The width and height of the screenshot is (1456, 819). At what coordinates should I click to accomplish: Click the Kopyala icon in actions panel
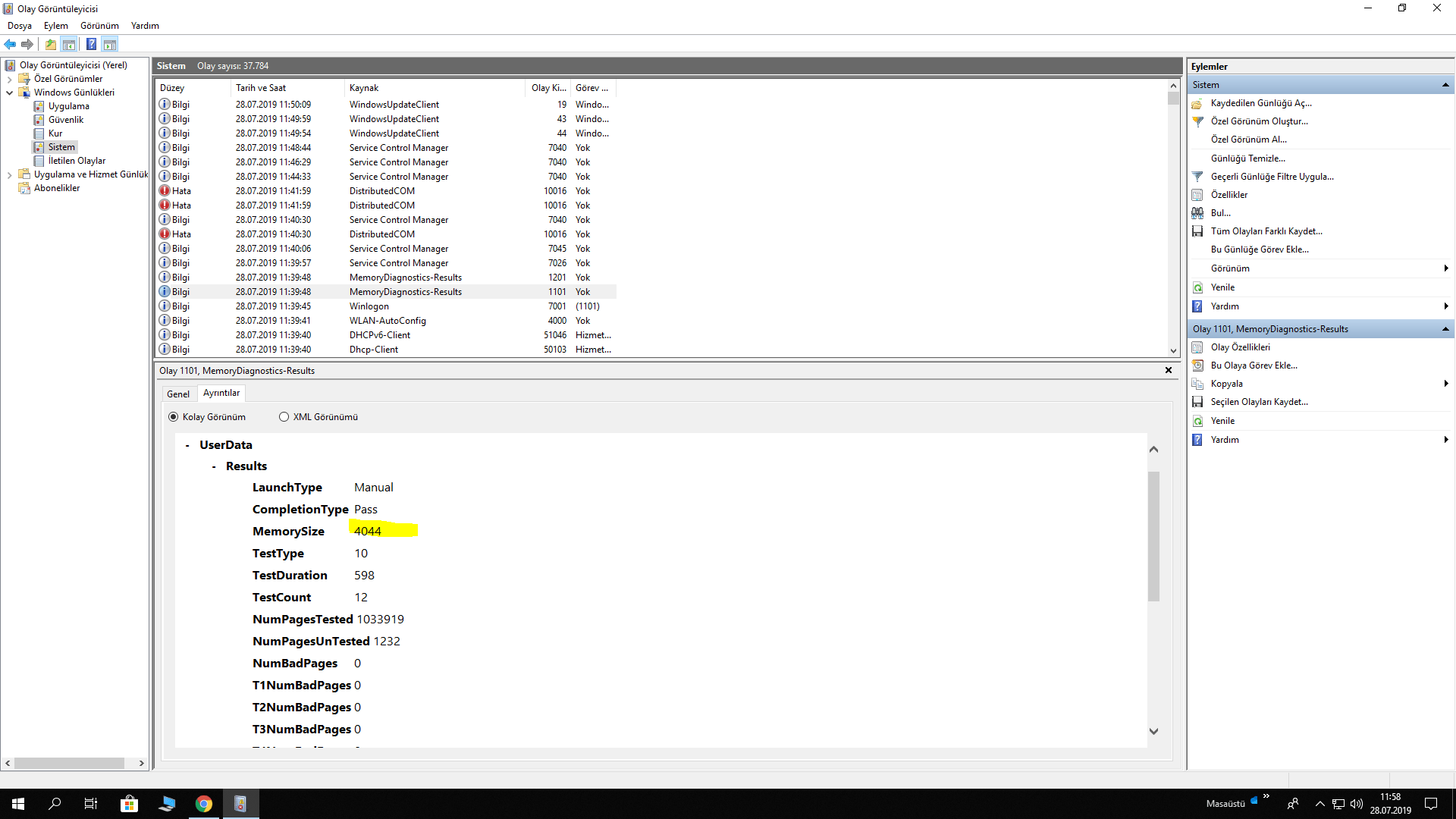pyautogui.click(x=1197, y=384)
